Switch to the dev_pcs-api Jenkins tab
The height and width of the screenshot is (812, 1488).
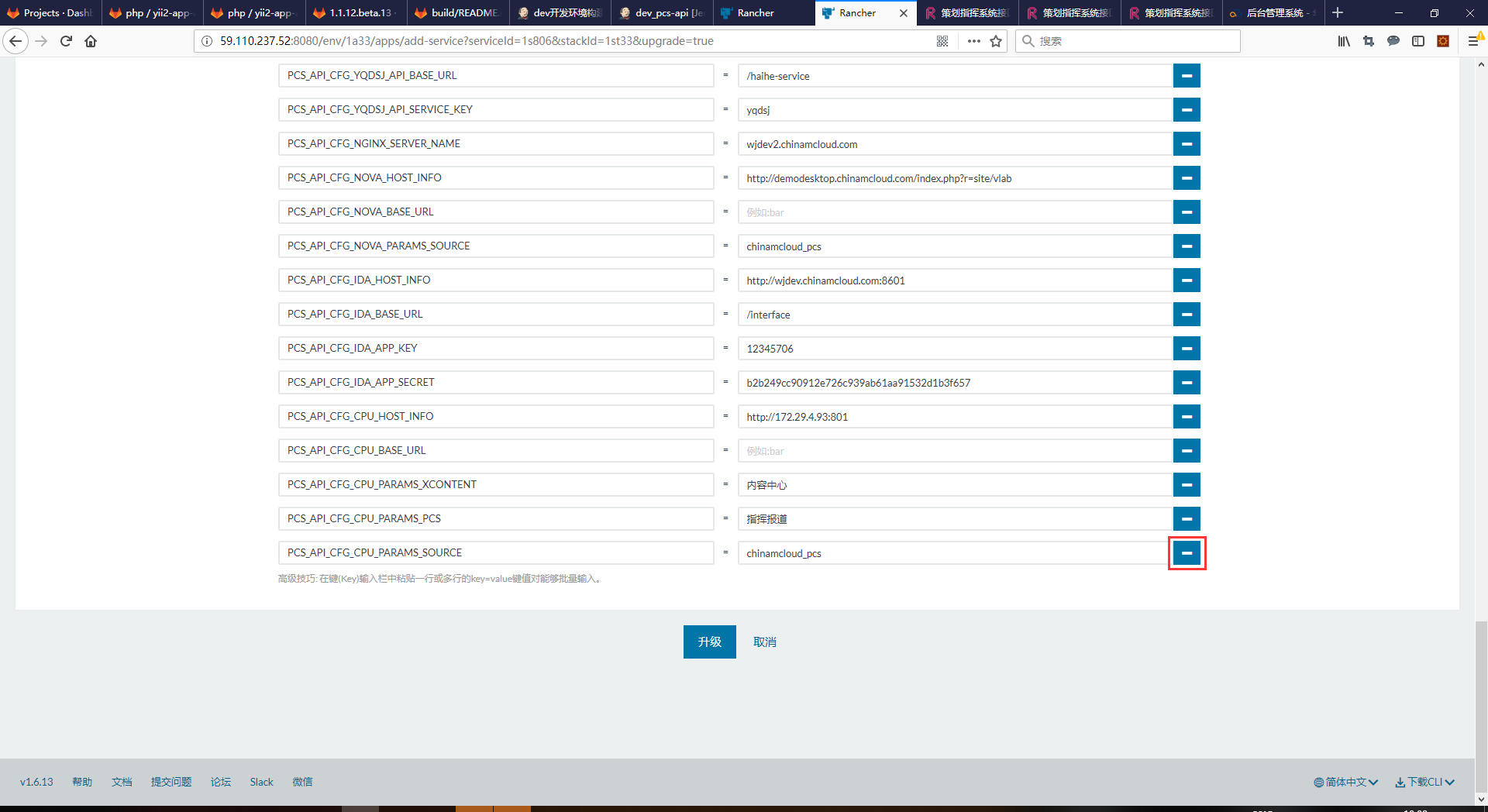pyautogui.click(x=663, y=13)
